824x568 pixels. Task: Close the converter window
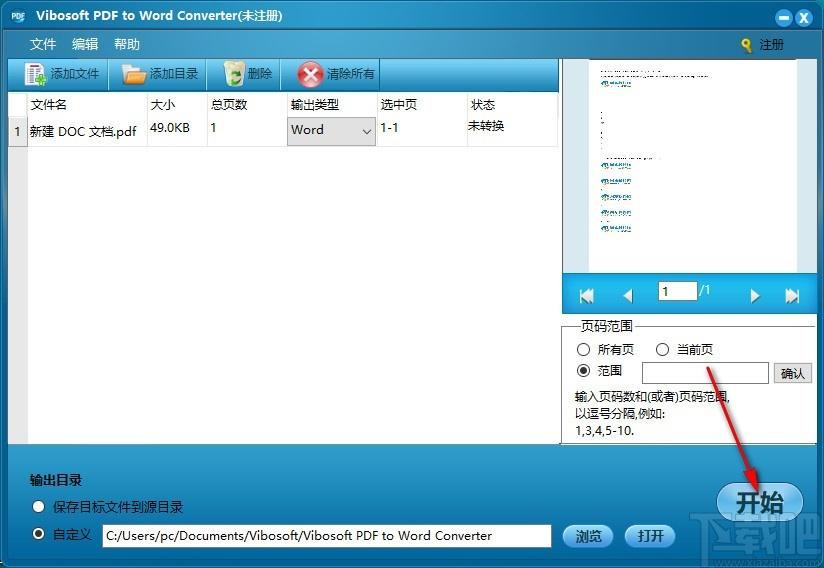[804, 18]
